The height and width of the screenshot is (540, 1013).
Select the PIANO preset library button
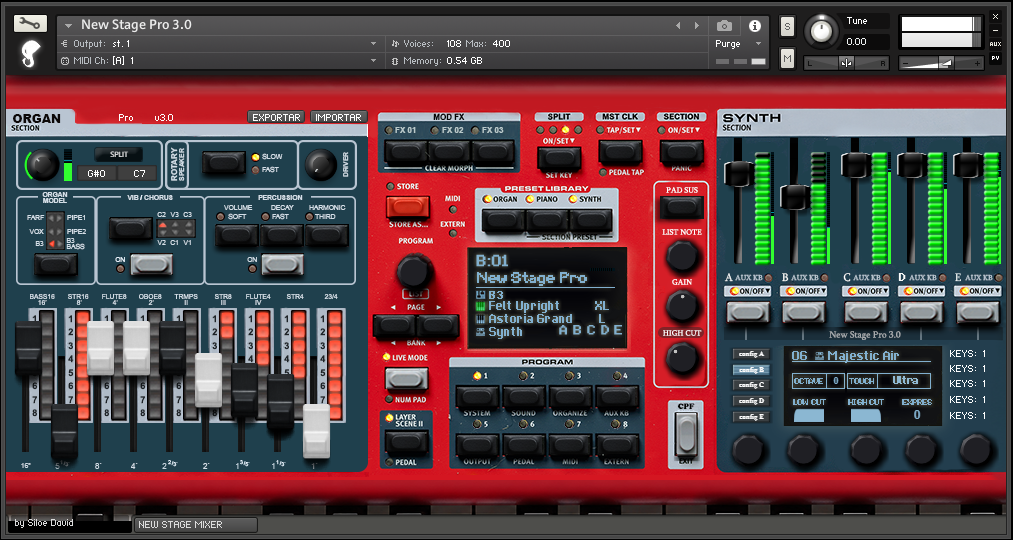547,220
